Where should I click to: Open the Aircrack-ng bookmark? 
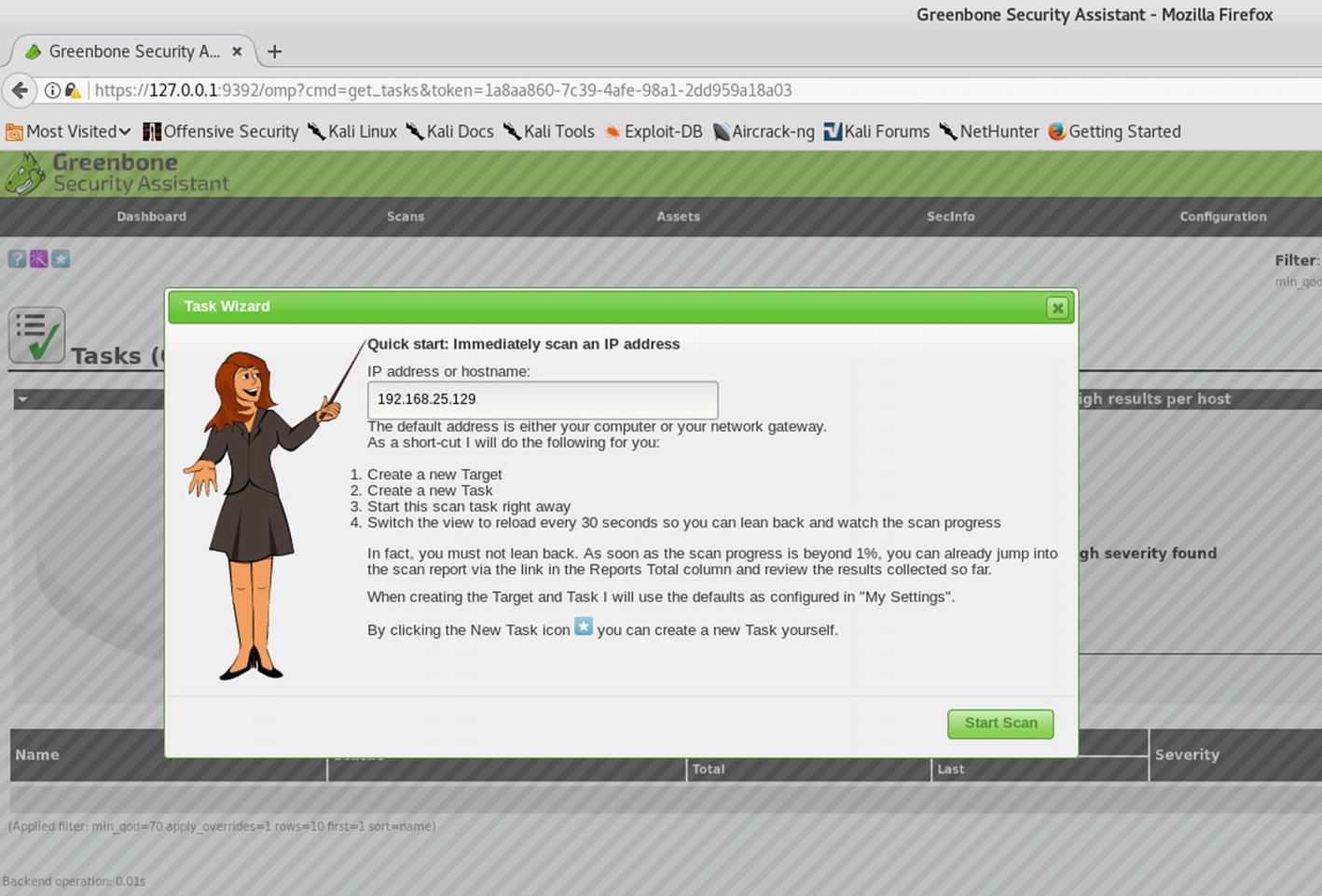763,131
